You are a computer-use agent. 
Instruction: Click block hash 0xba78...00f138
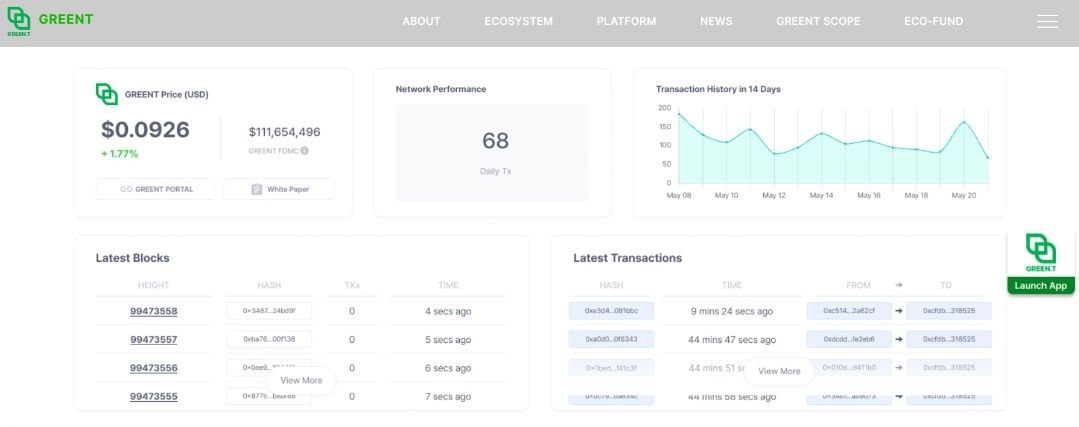[268, 339]
